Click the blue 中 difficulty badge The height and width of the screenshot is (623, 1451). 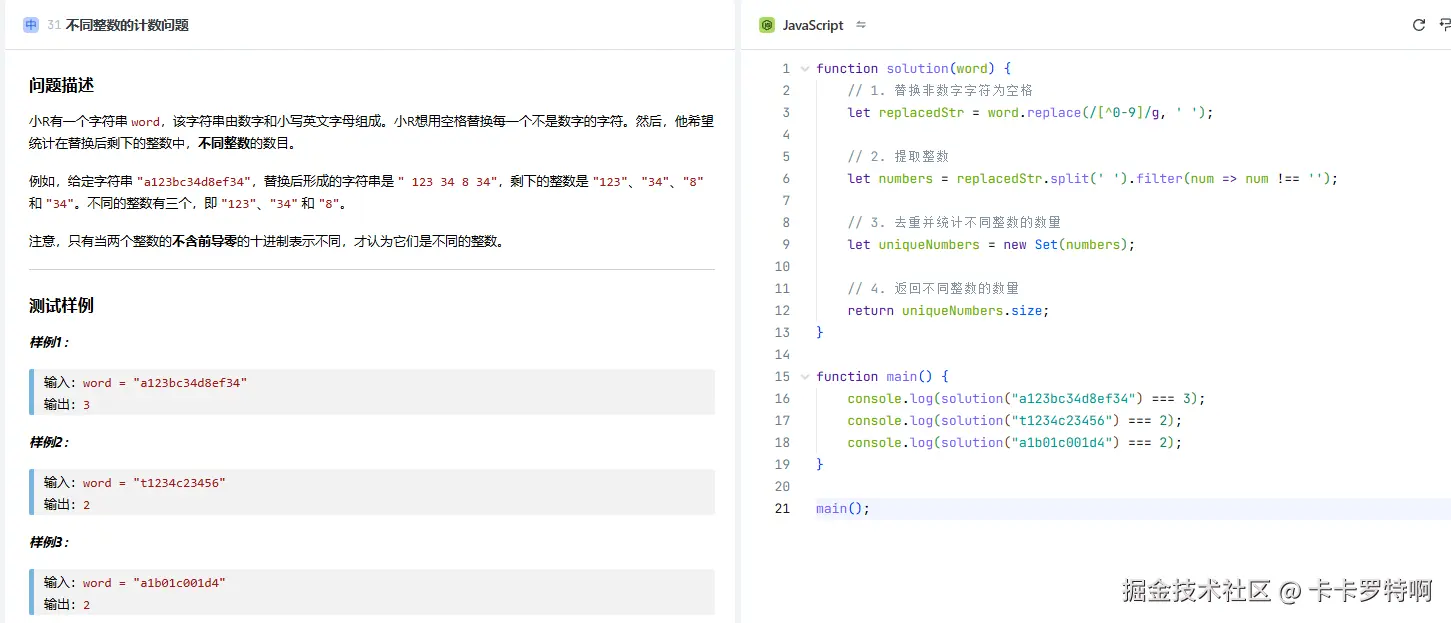[30, 23]
